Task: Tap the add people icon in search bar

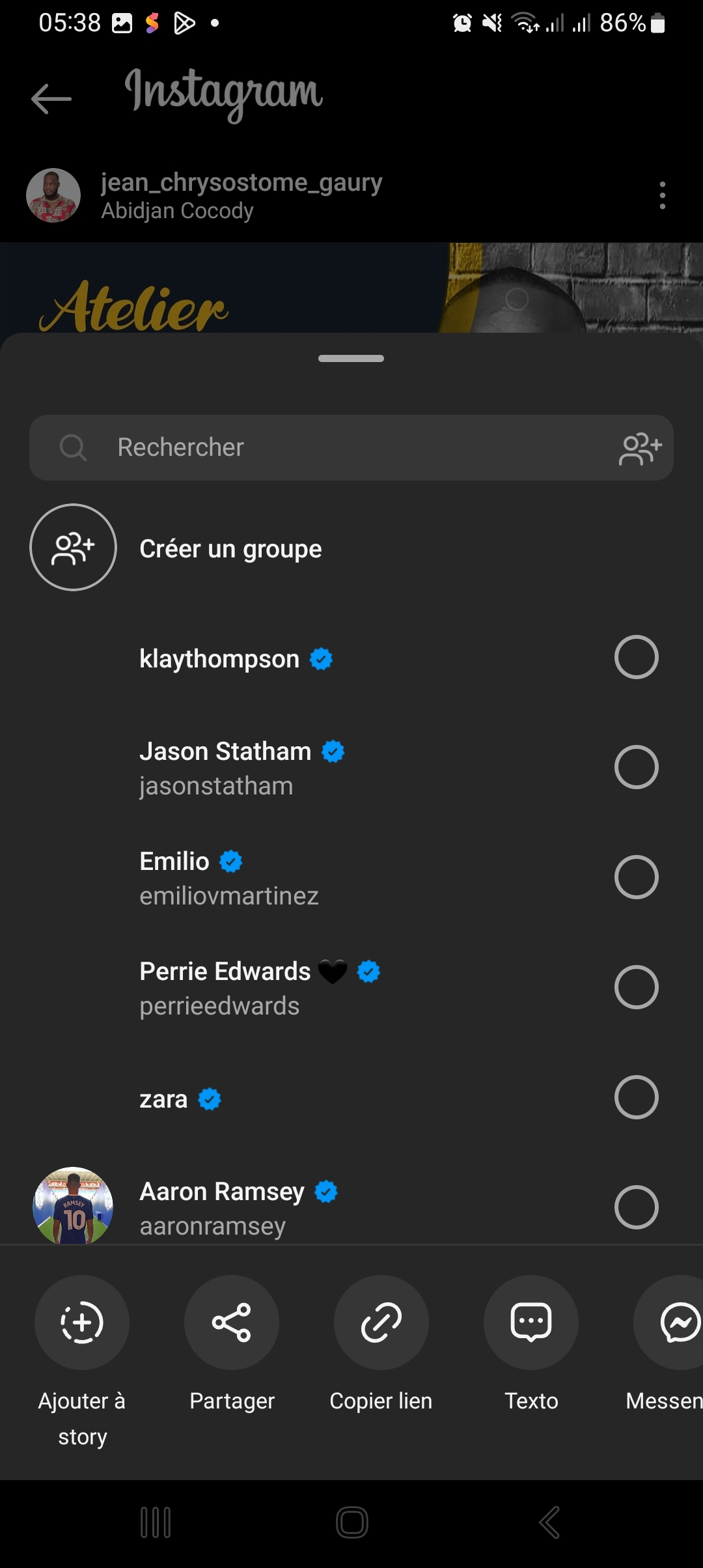Action: click(x=641, y=449)
